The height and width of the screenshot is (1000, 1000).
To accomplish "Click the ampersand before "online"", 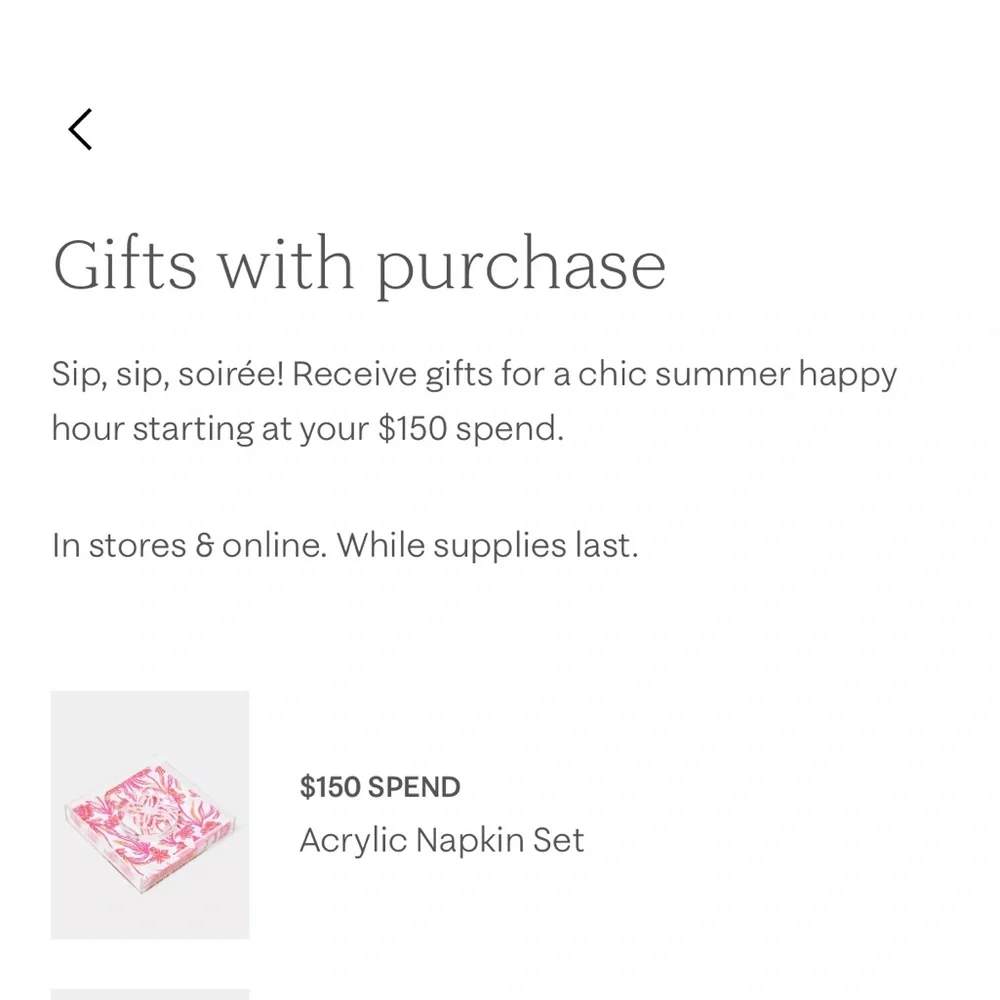I will (x=205, y=547).
